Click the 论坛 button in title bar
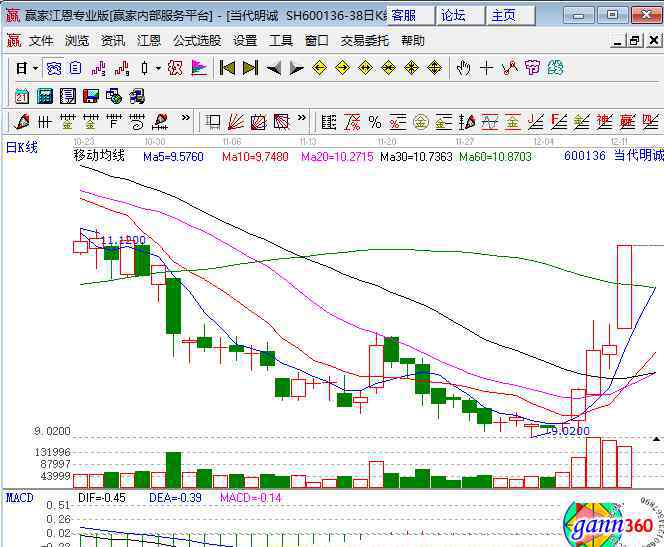The image size is (664, 547). (x=453, y=15)
